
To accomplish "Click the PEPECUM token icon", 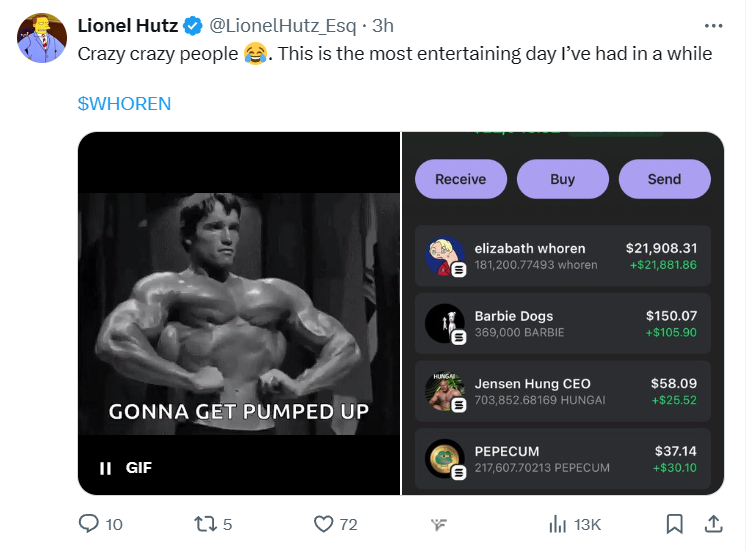I will coord(444,459).
